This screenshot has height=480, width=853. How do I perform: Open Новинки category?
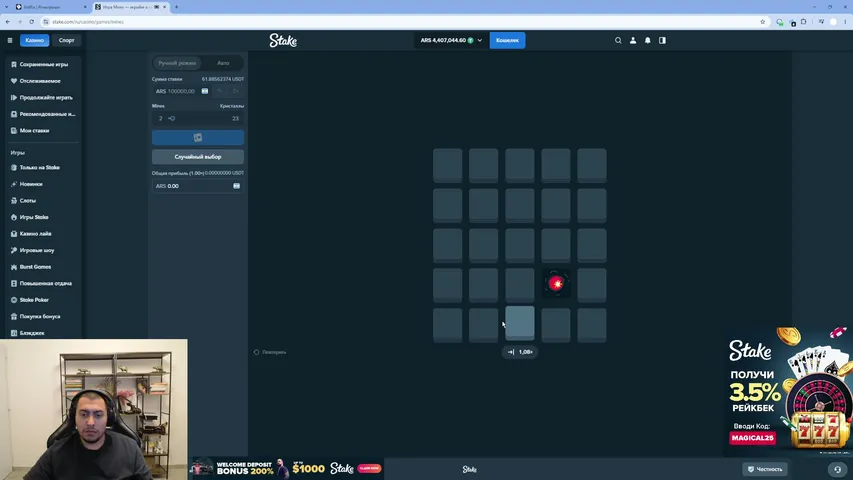point(30,184)
